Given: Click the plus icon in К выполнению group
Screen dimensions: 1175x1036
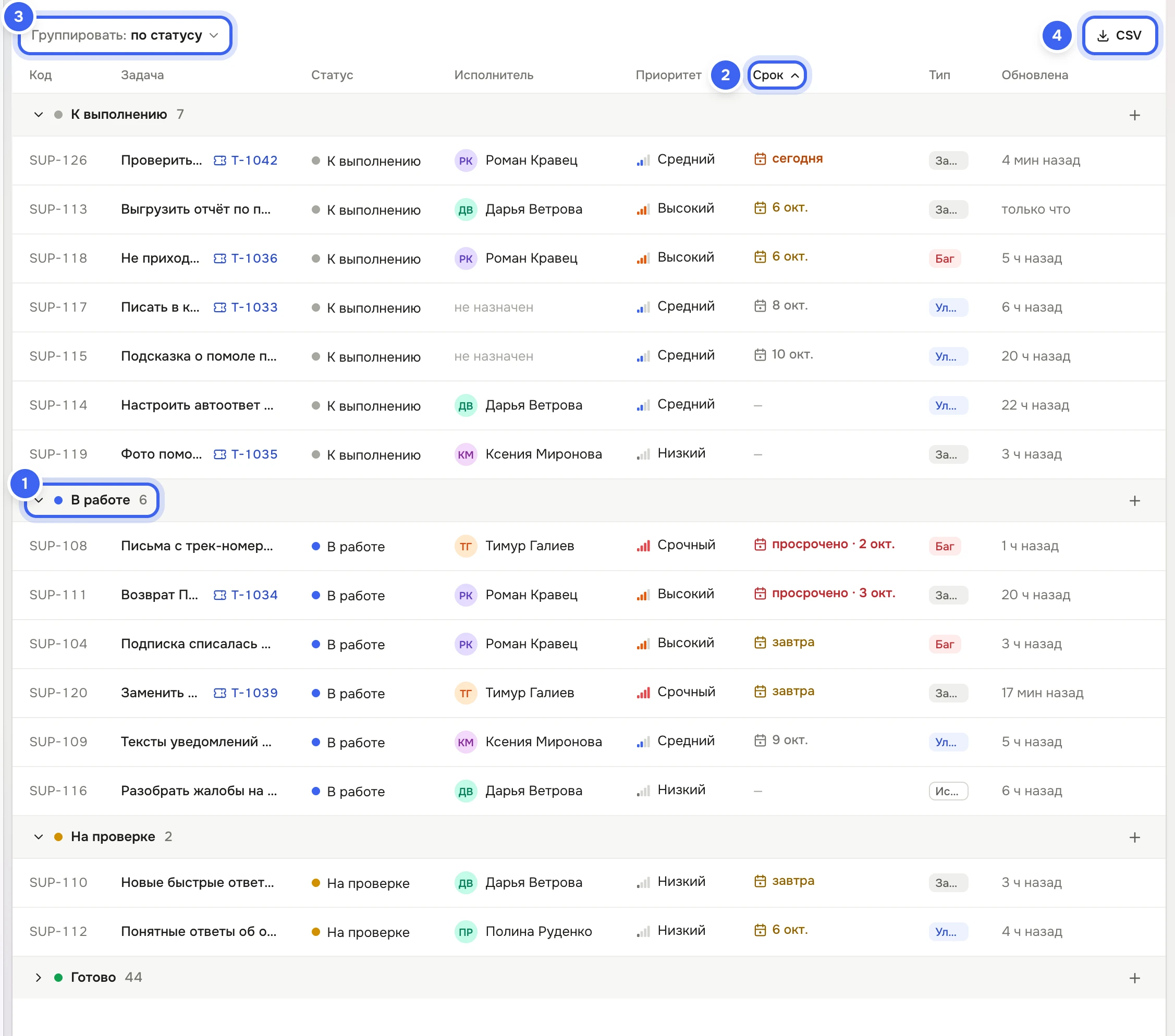Looking at the screenshot, I should (x=1134, y=115).
